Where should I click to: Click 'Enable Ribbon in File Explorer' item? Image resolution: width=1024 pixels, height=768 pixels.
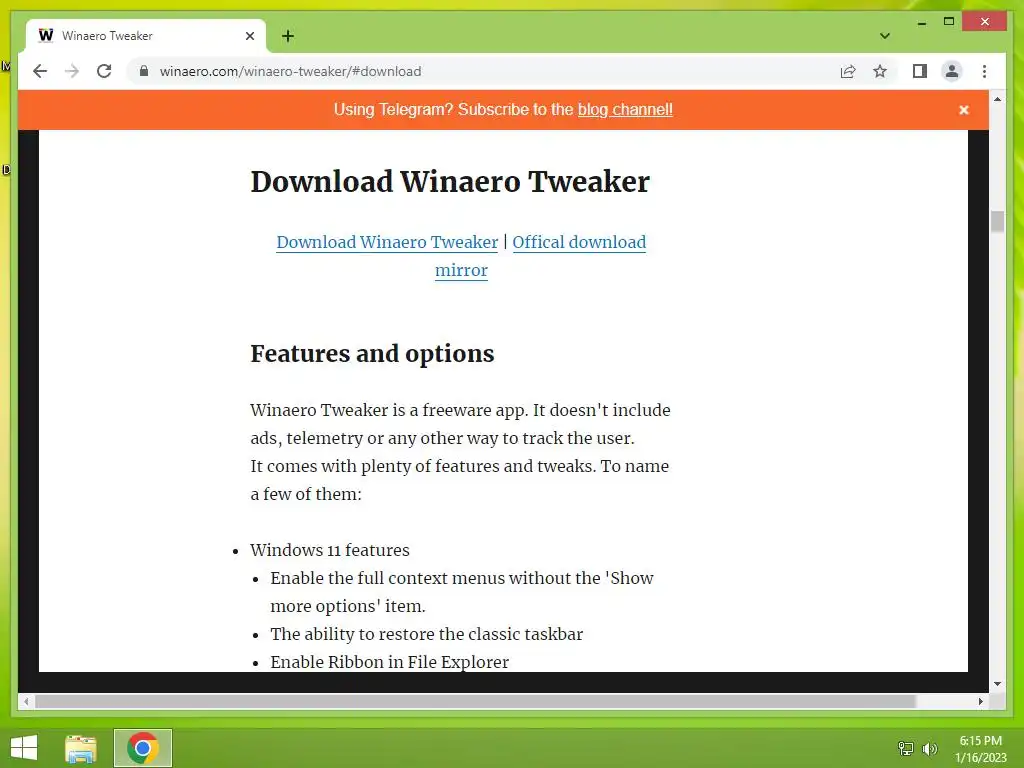pos(389,662)
